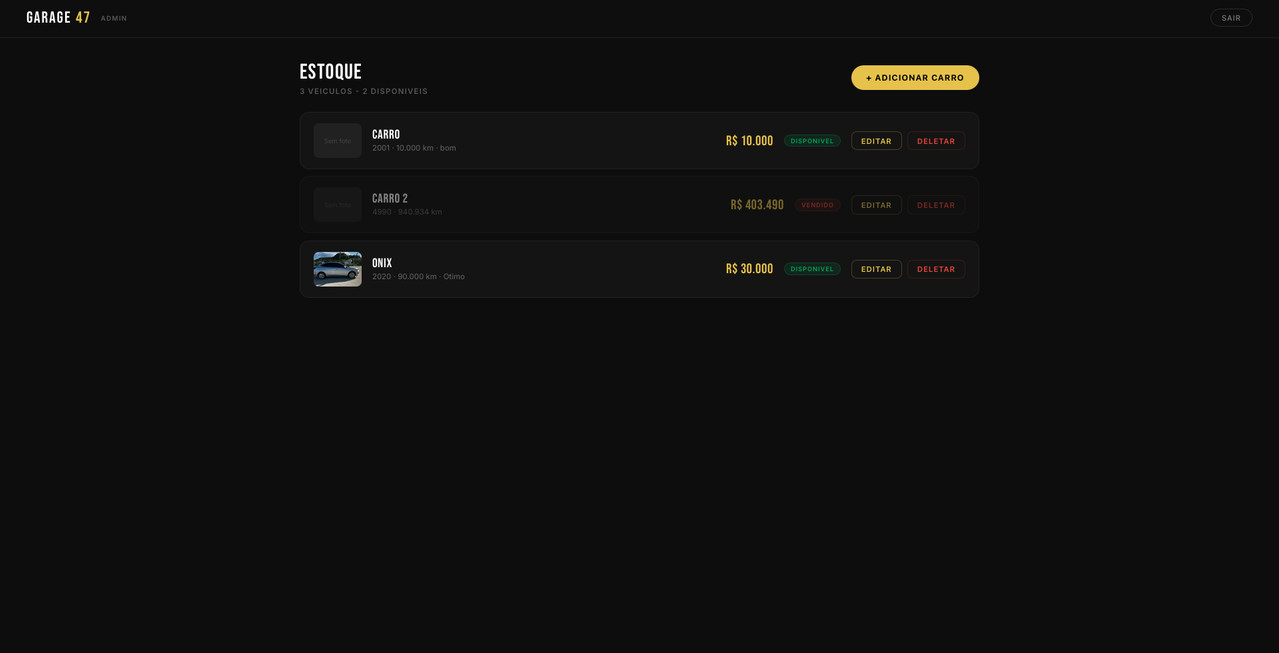Click the Carro 2 placeholder thumbnail
1279x653 pixels.
coord(338,205)
